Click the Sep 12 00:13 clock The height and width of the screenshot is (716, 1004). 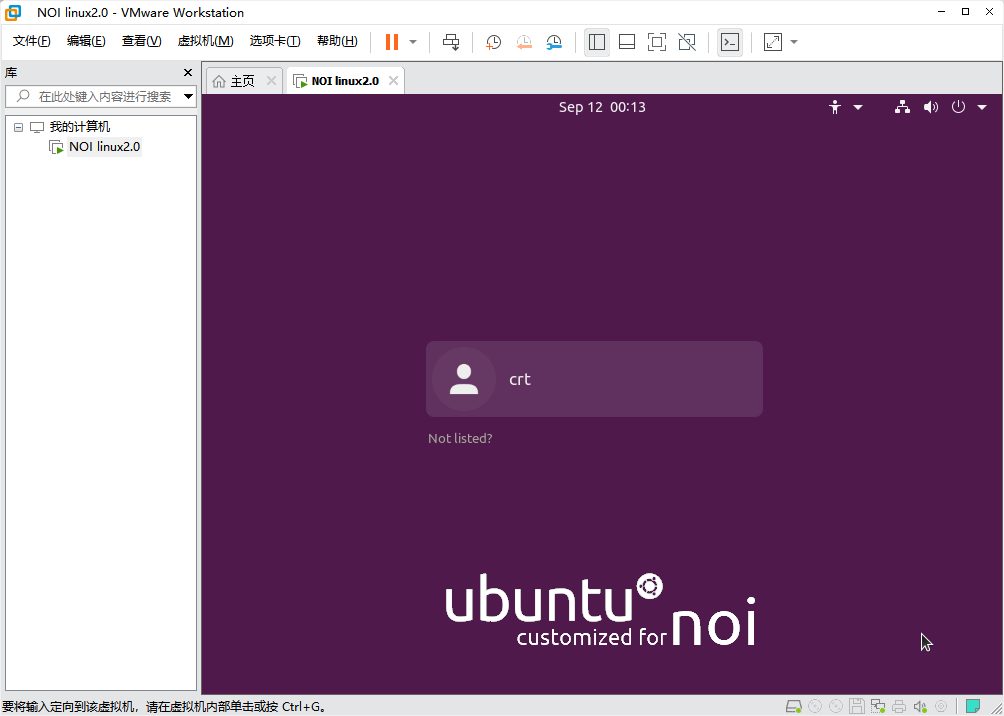click(602, 107)
